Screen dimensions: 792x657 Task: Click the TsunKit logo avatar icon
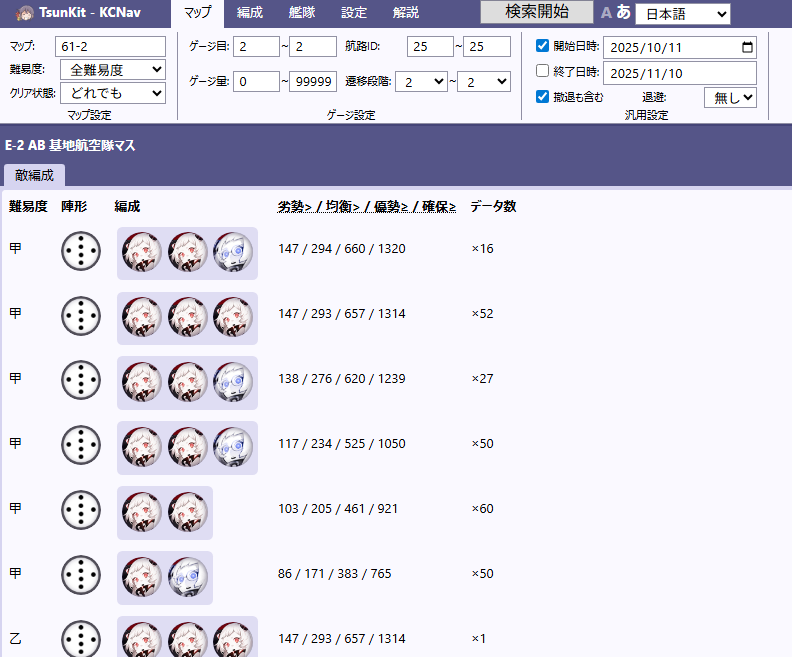[x=25, y=13]
